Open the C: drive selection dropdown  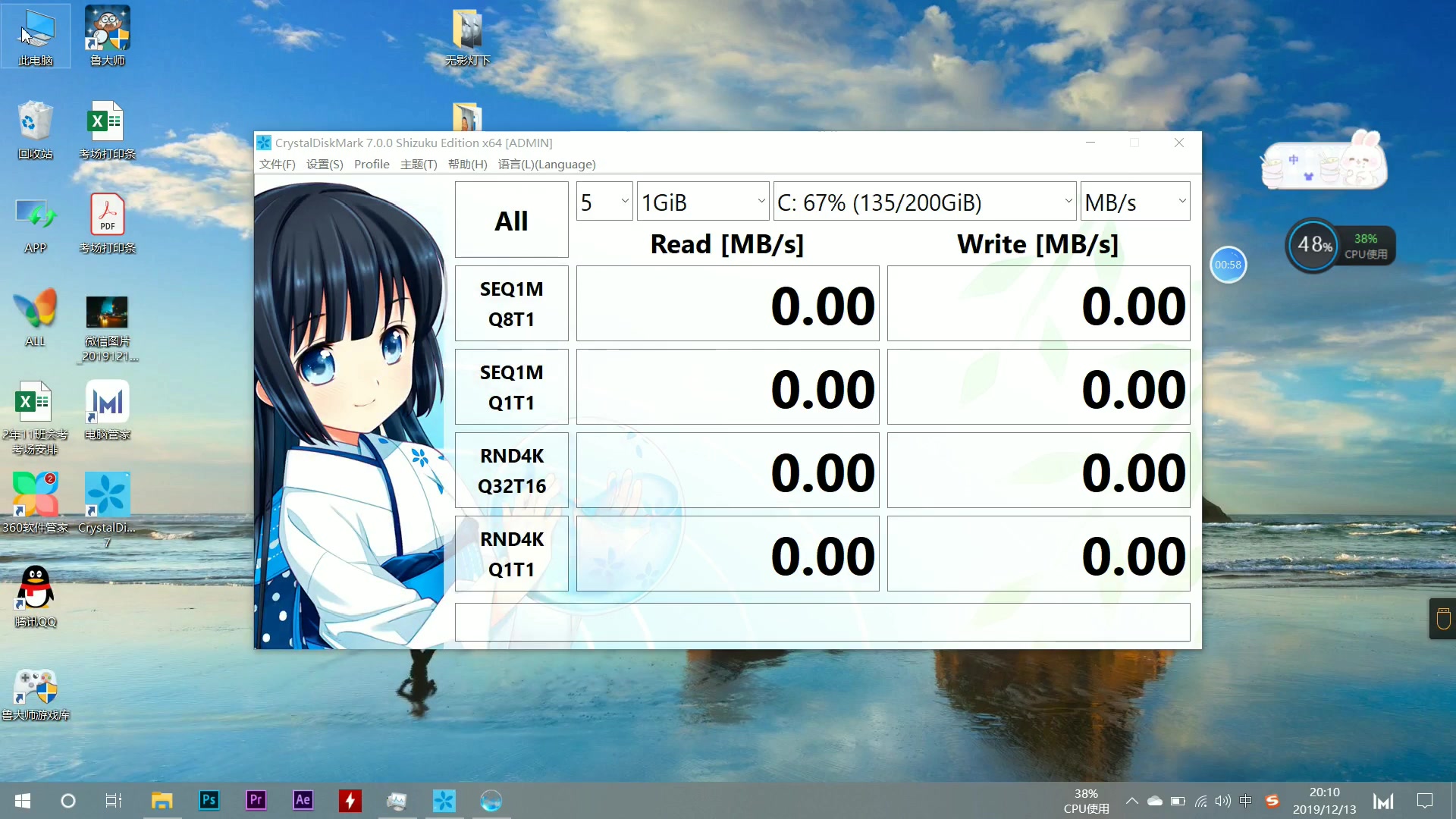coord(924,202)
